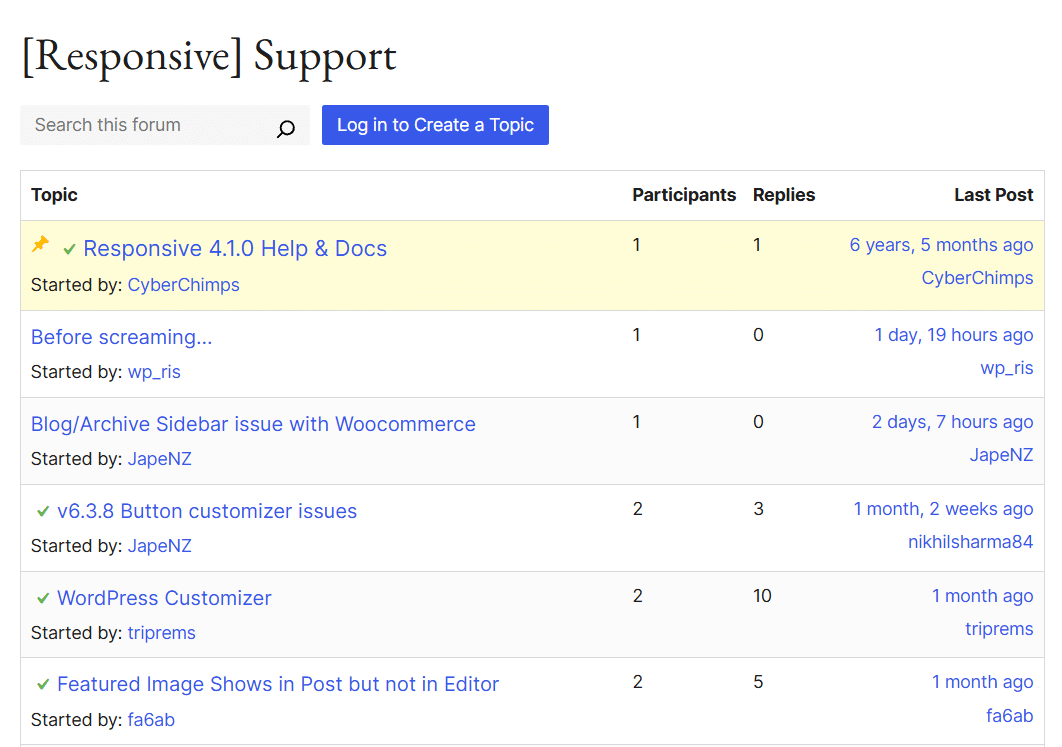This screenshot has height=747, width=1062.
Task: Click the Last Post column header
Action: (994, 195)
